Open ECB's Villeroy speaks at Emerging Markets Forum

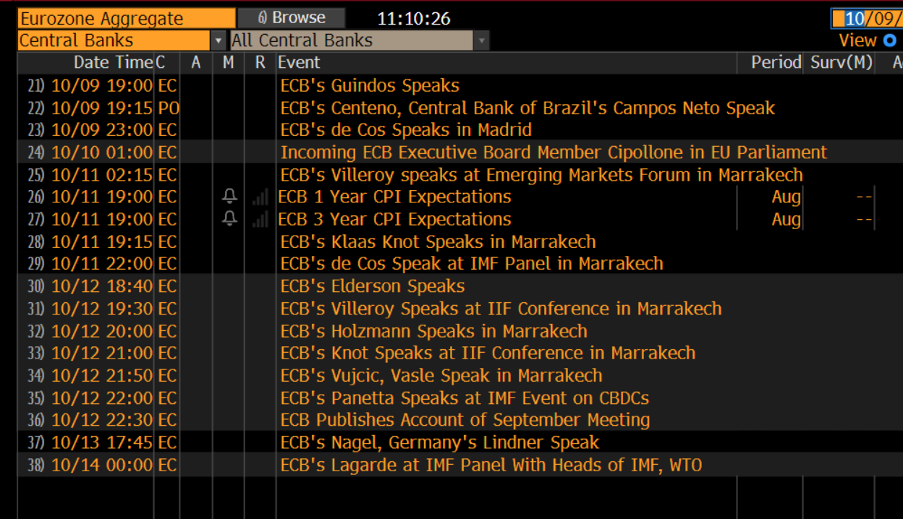coord(541,175)
